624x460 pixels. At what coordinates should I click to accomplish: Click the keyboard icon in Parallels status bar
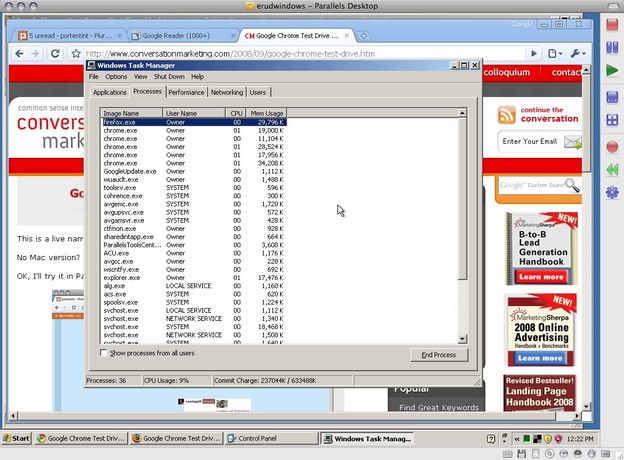[x=507, y=454]
